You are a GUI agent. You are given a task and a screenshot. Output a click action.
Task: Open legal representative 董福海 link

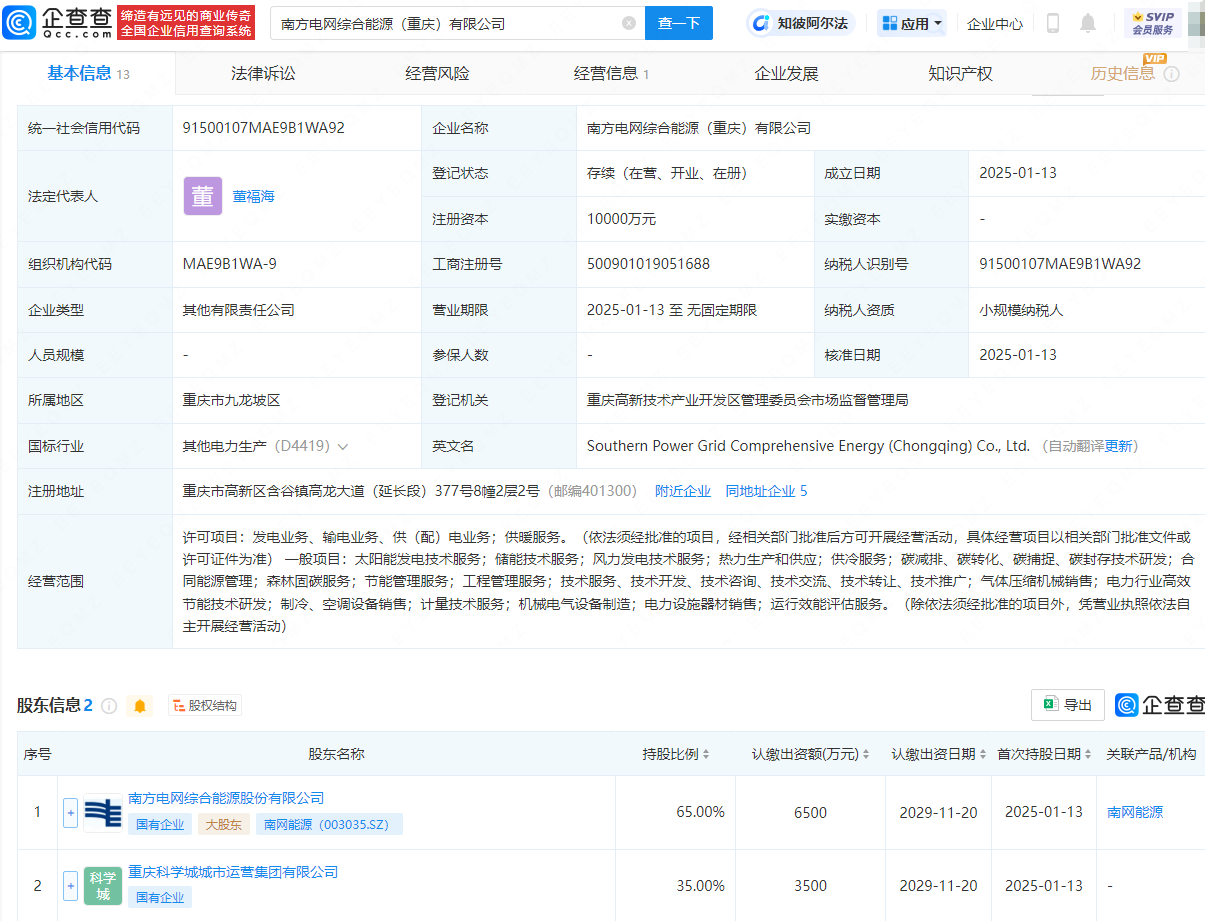click(253, 196)
